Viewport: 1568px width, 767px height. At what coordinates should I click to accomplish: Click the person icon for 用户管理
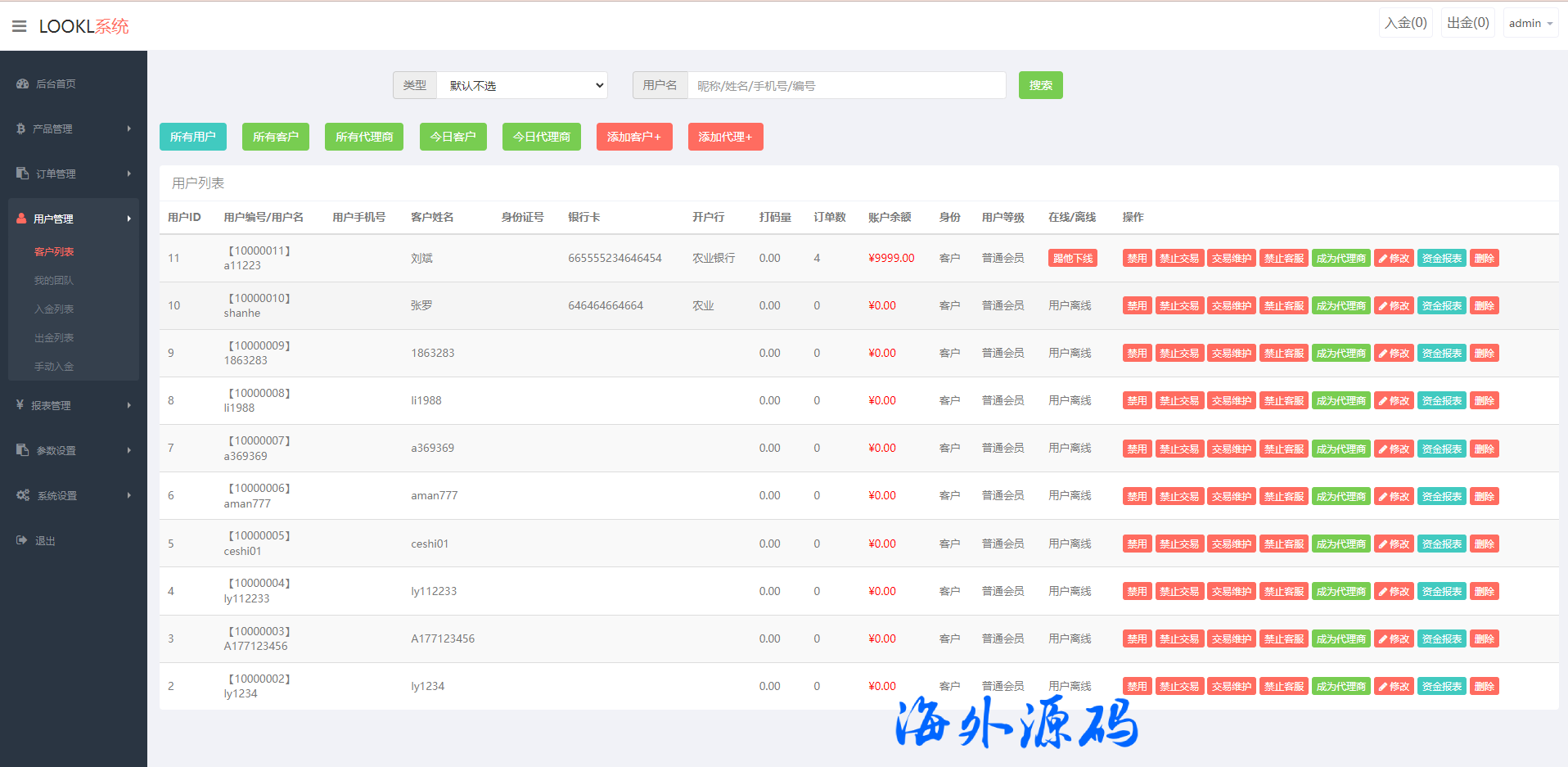22,219
